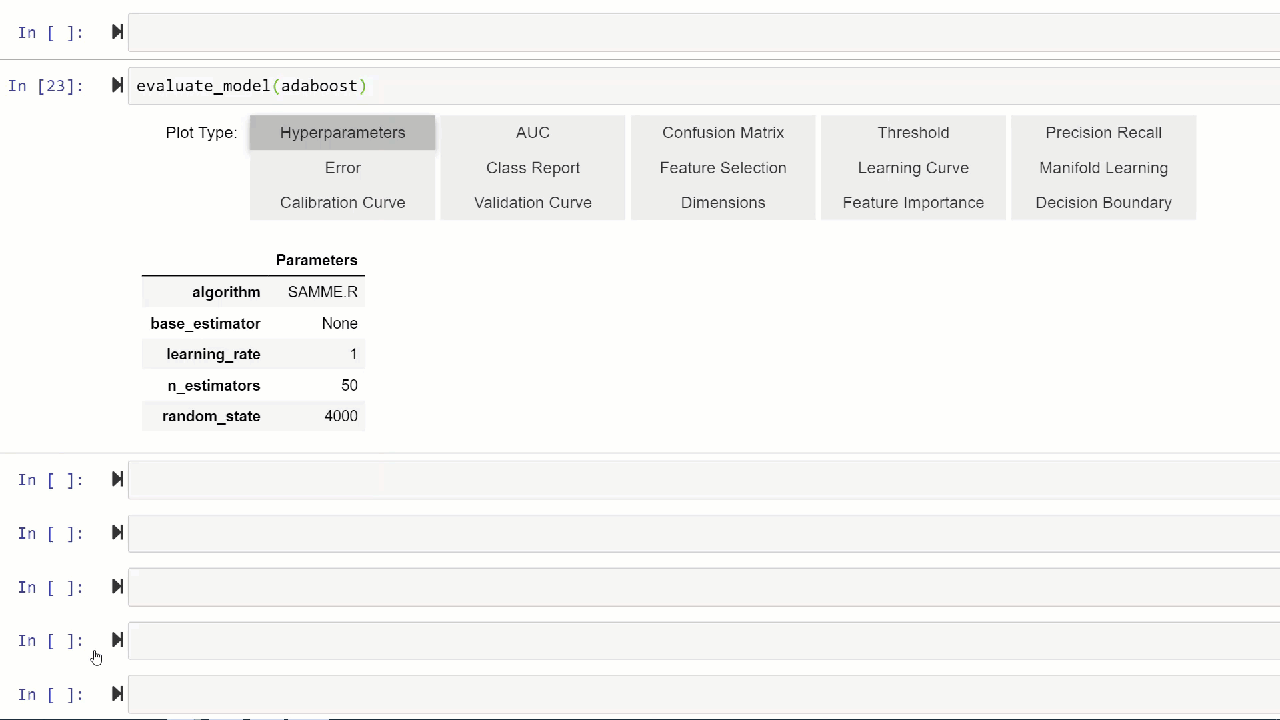1280x720 pixels.
Task: Click run icon of topmost empty cell
Action: tap(117, 32)
